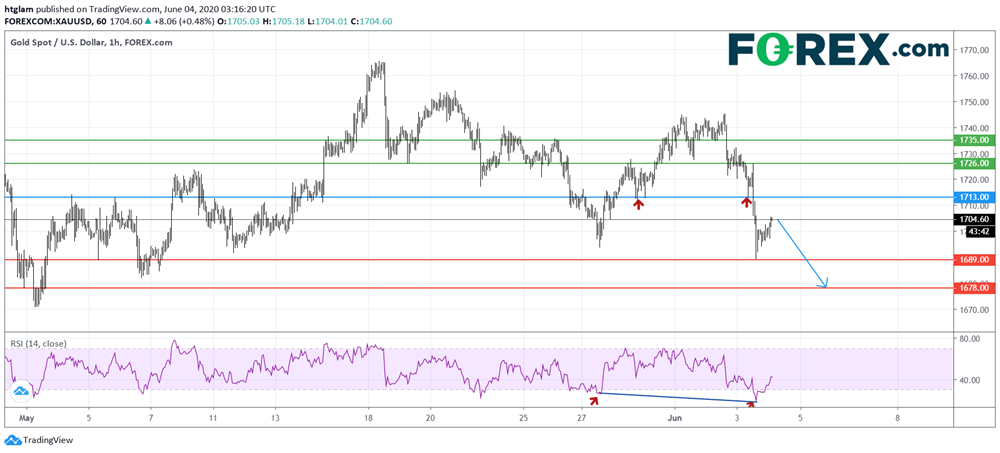Image resolution: width=1000 pixels, height=453 pixels.
Task: Select the 1678.00 red price label
Action: point(973,288)
